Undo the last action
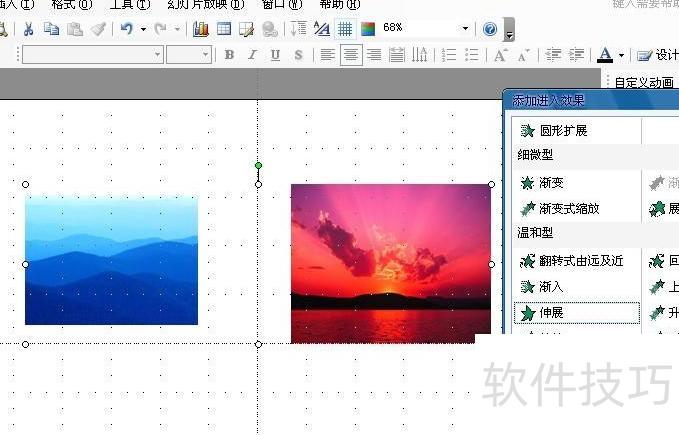679x435 pixels. pyautogui.click(x=126, y=29)
